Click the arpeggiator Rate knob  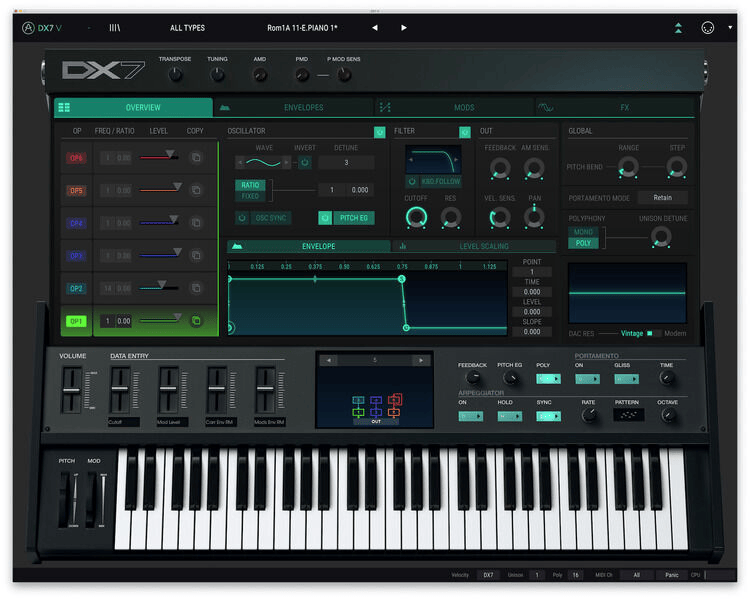click(589, 415)
